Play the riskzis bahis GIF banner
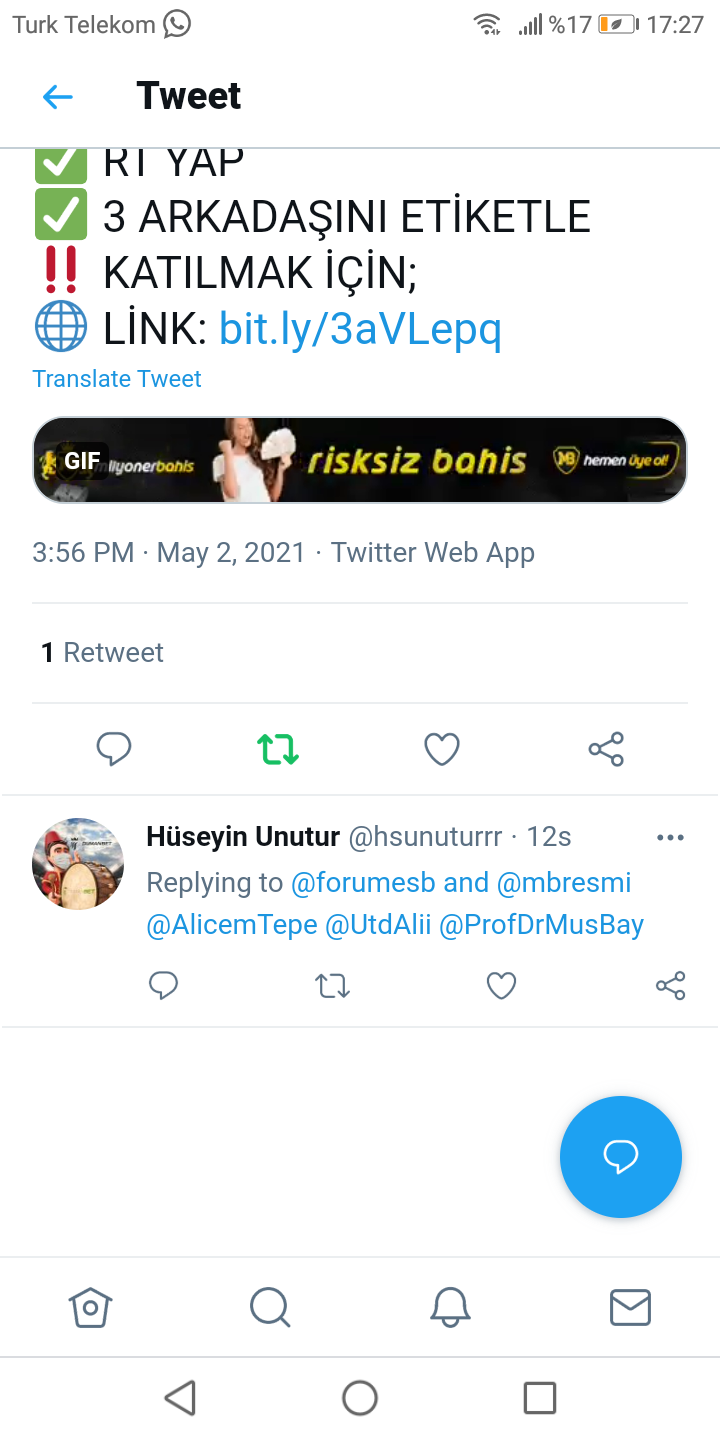This screenshot has height=1440, width=720. pos(360,460)
